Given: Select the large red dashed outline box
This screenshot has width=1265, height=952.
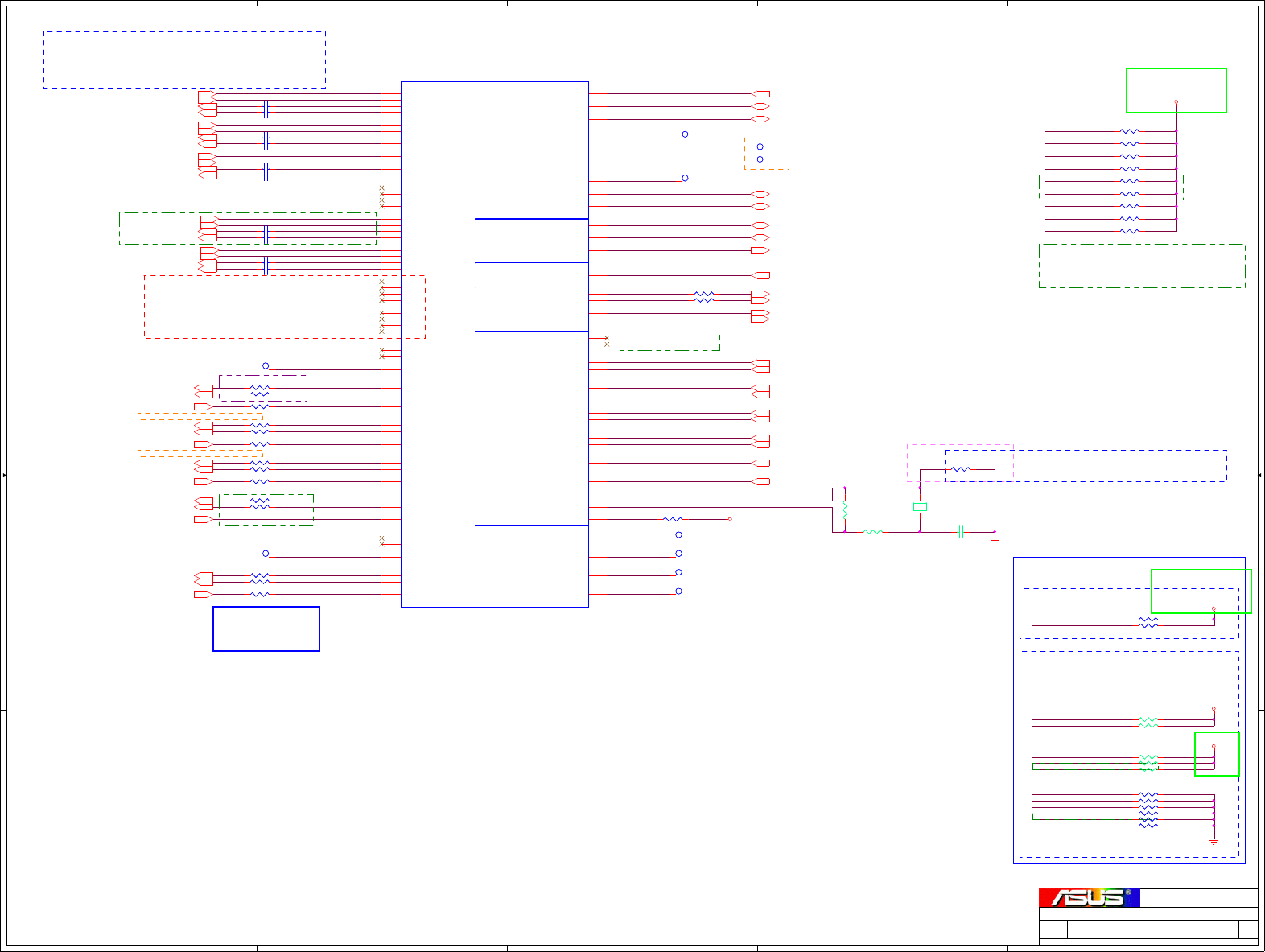Looking at the screenshot, I should pyautogui.click(x=285, y=307).
